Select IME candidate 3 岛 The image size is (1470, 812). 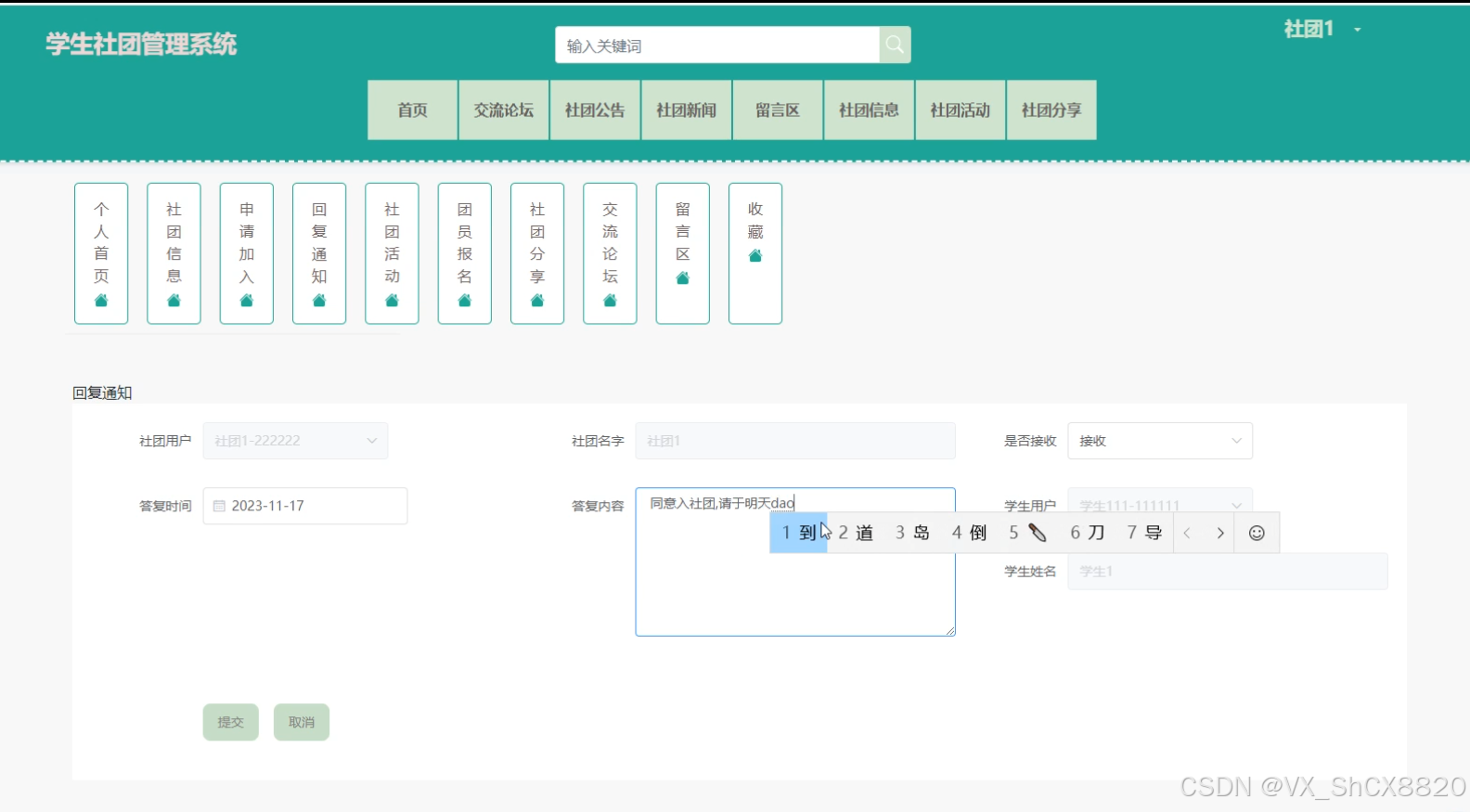point(912,533)
